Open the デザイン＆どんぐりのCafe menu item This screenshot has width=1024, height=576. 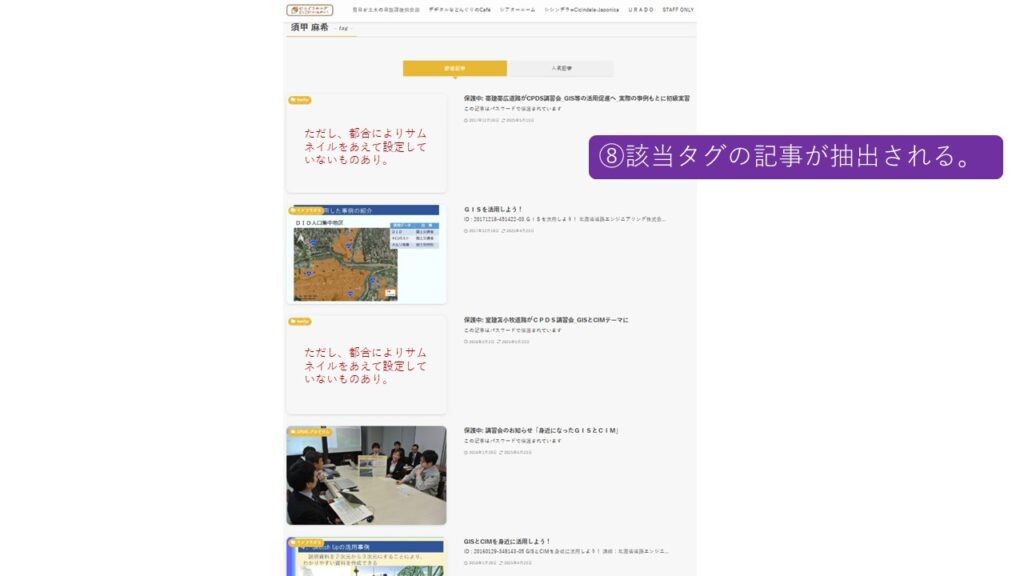tap(459, 10)
